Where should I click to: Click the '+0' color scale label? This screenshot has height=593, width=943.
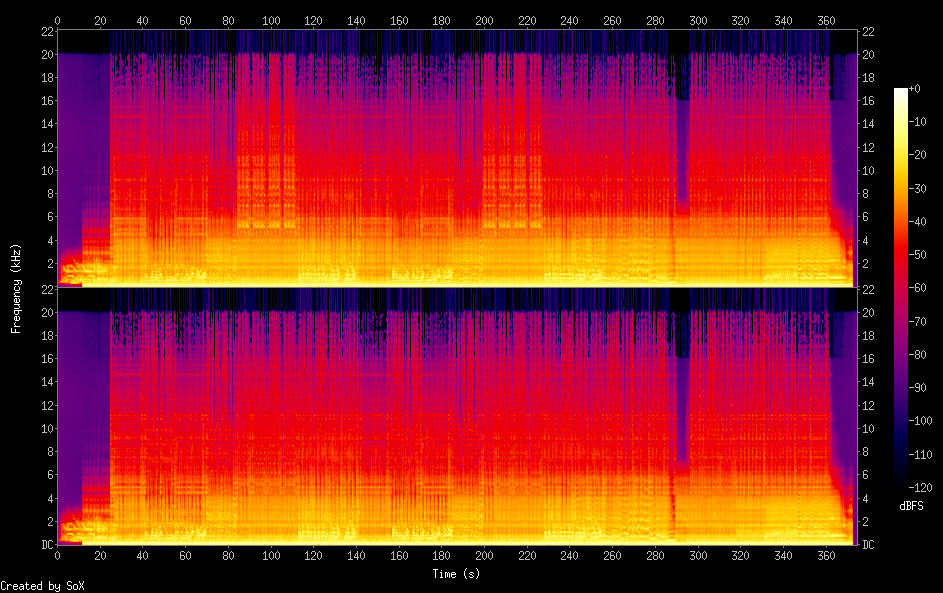(915, 89)
